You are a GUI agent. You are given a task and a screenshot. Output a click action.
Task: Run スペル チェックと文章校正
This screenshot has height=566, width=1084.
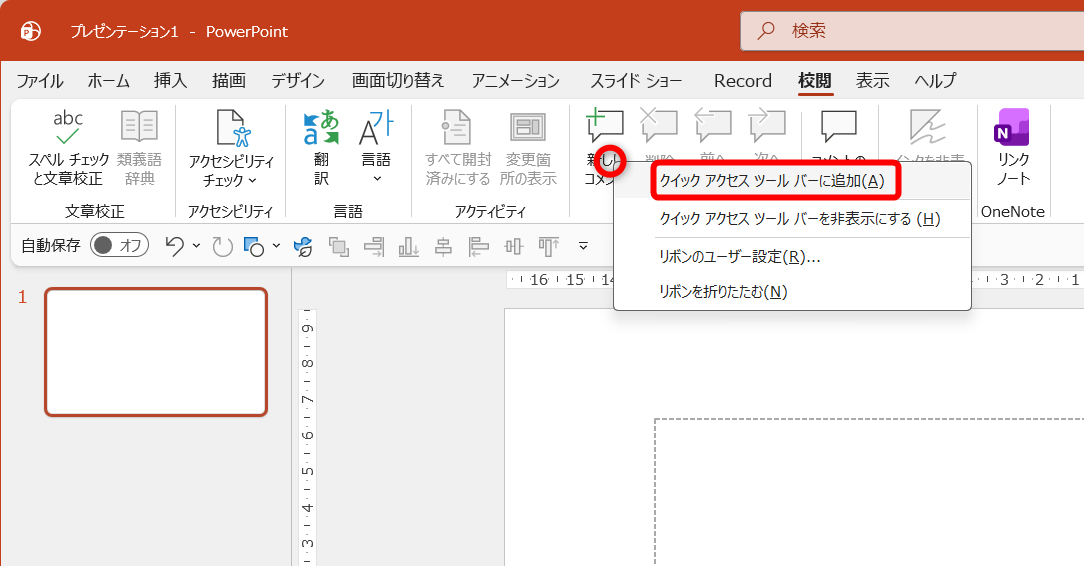(x=68, y=148)
